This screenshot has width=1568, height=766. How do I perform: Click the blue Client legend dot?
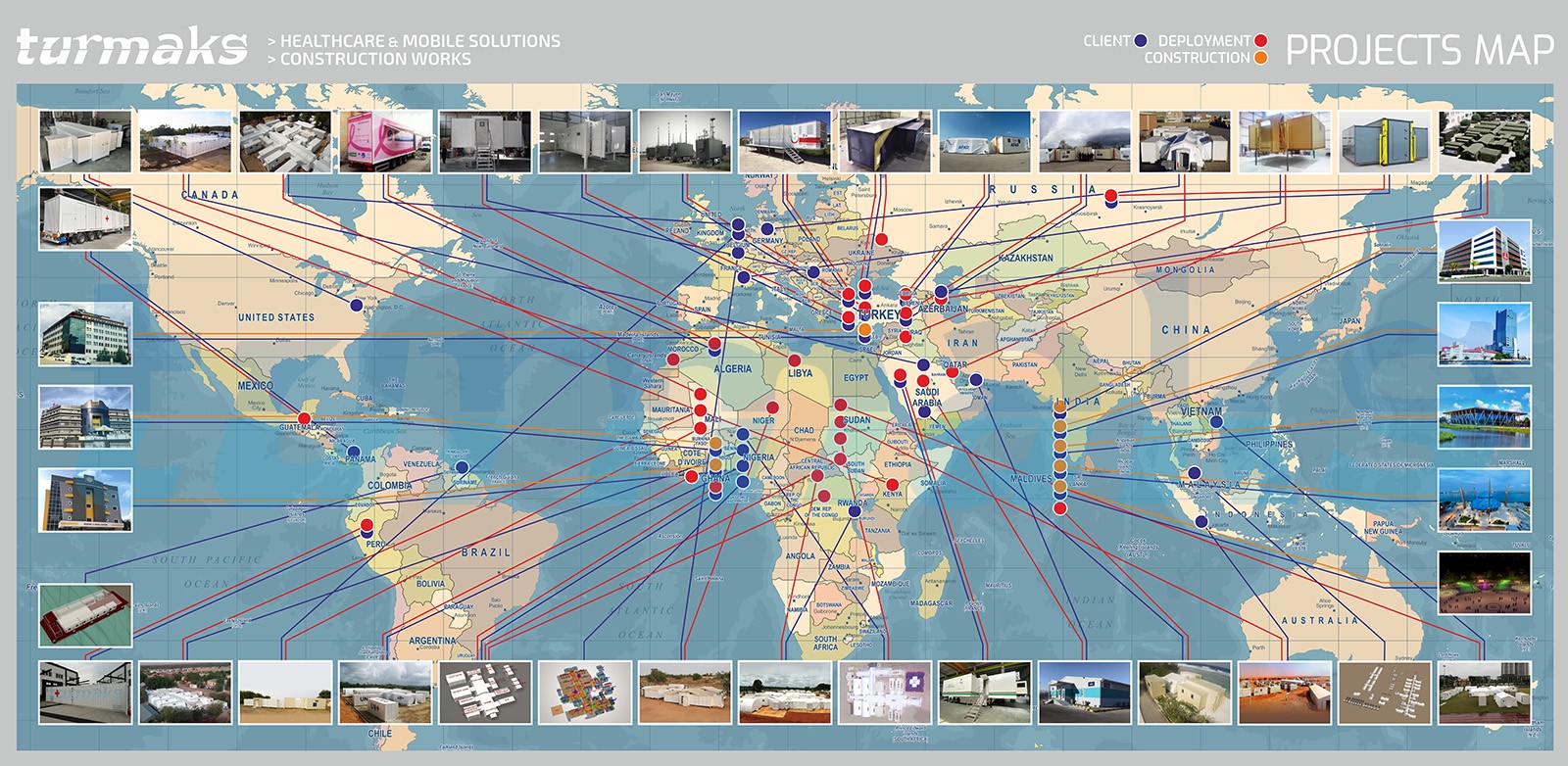click(x=1141, y=41)
